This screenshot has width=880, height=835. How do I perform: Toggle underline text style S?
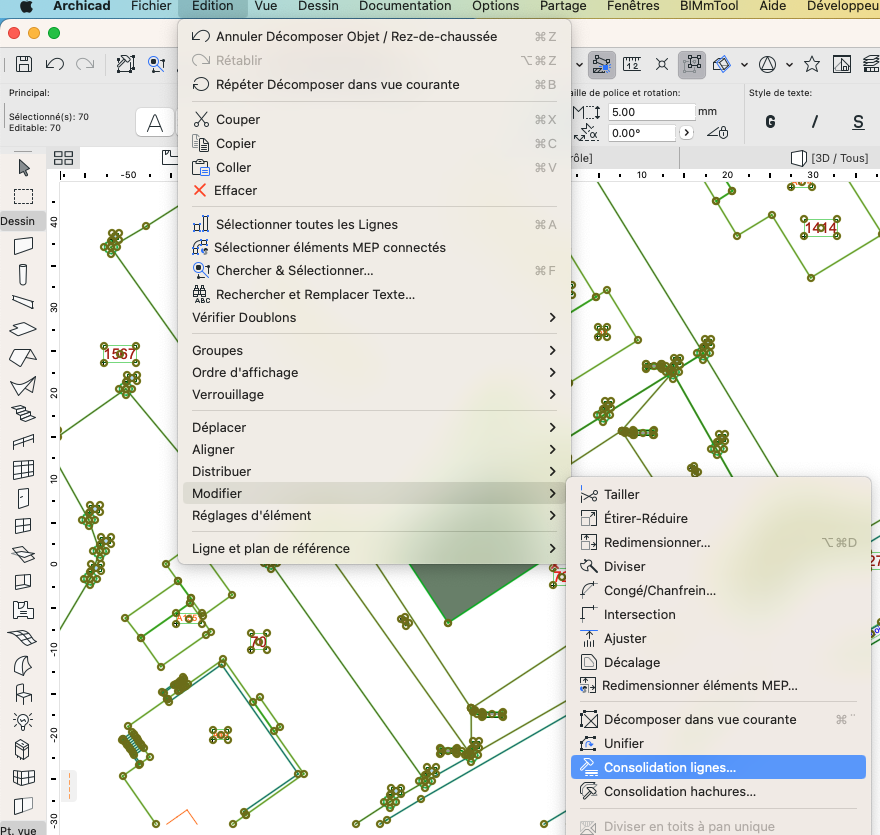858,122
